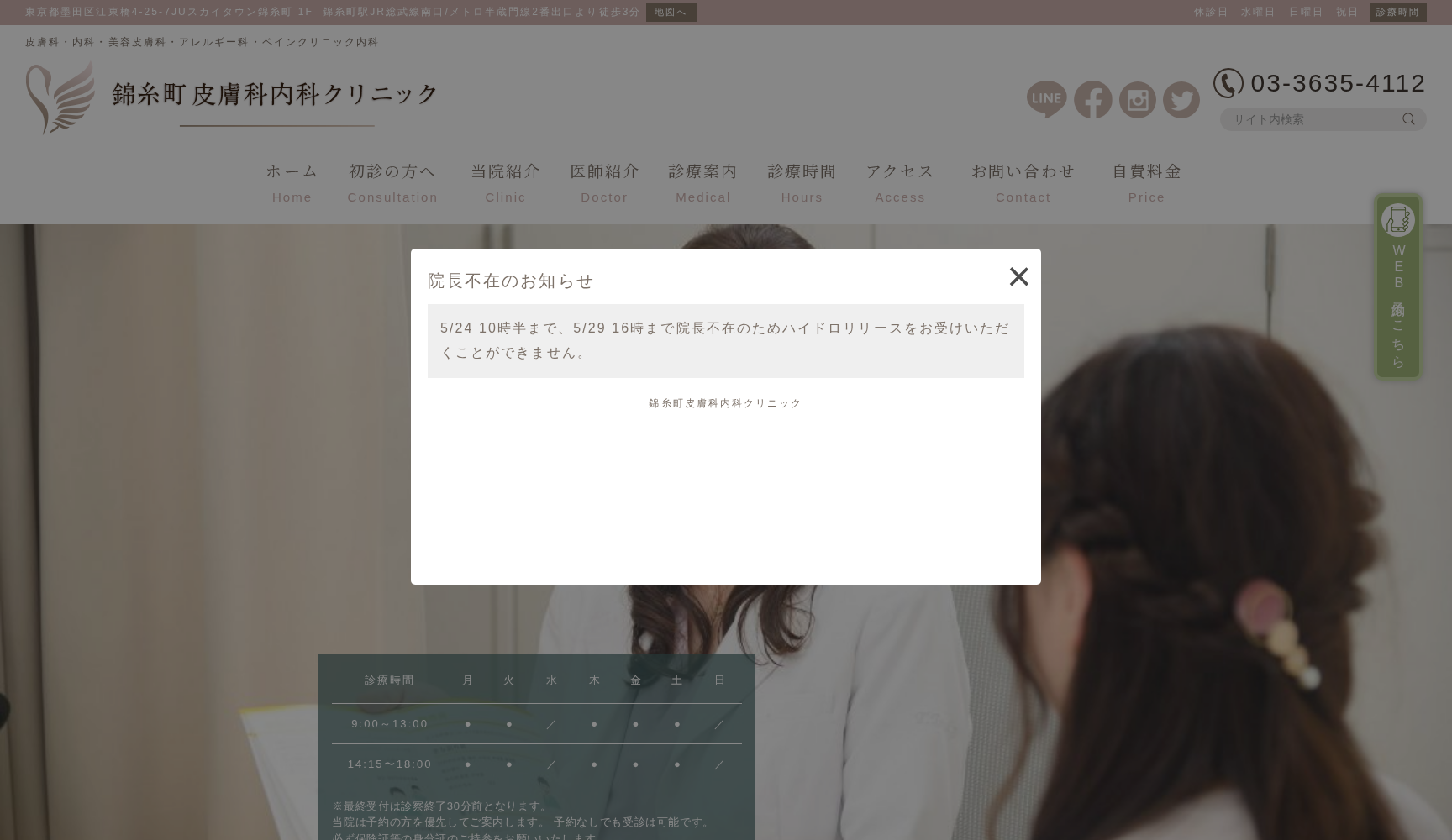Click the 診療時間 button in top bar
Screen dimensions: 1452x840
pyautogui.click(x=1397, y=13)
